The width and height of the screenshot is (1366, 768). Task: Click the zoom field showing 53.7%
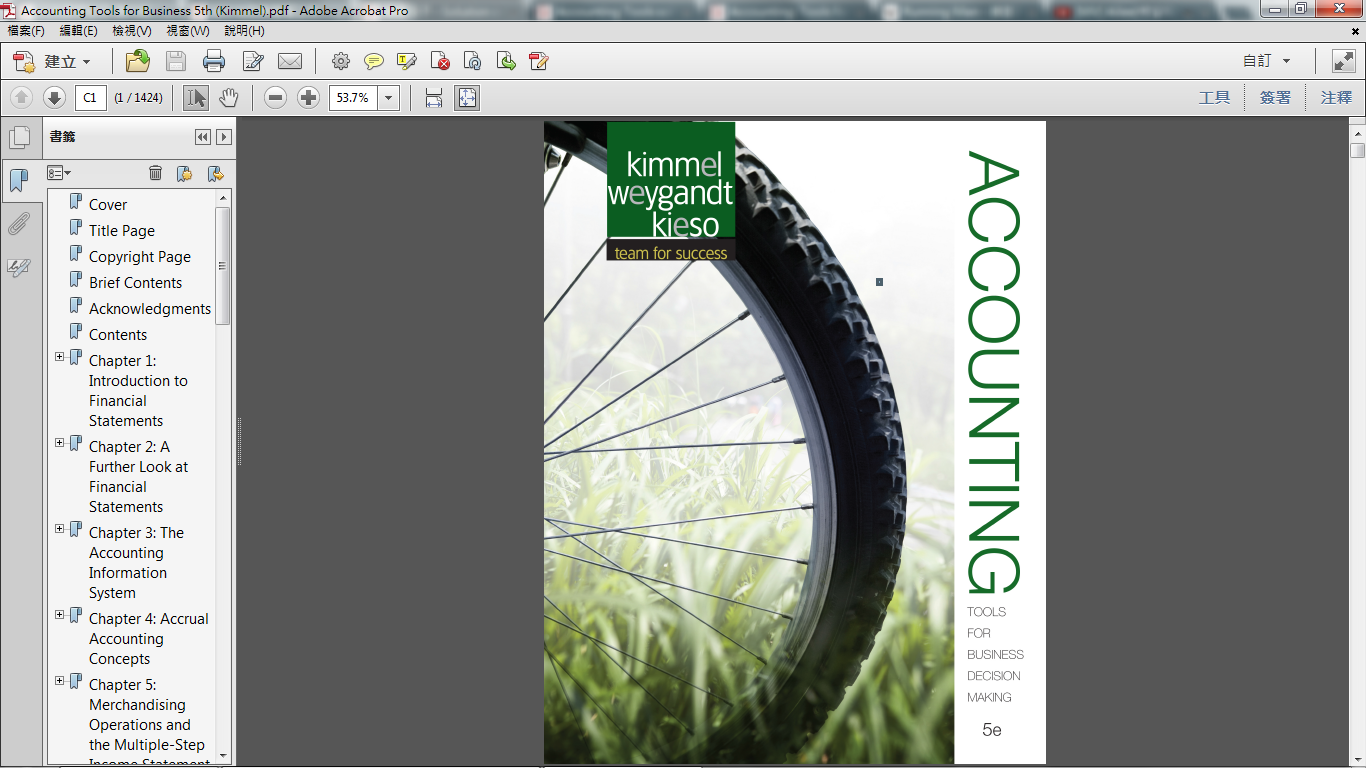(x=353, y=98)
